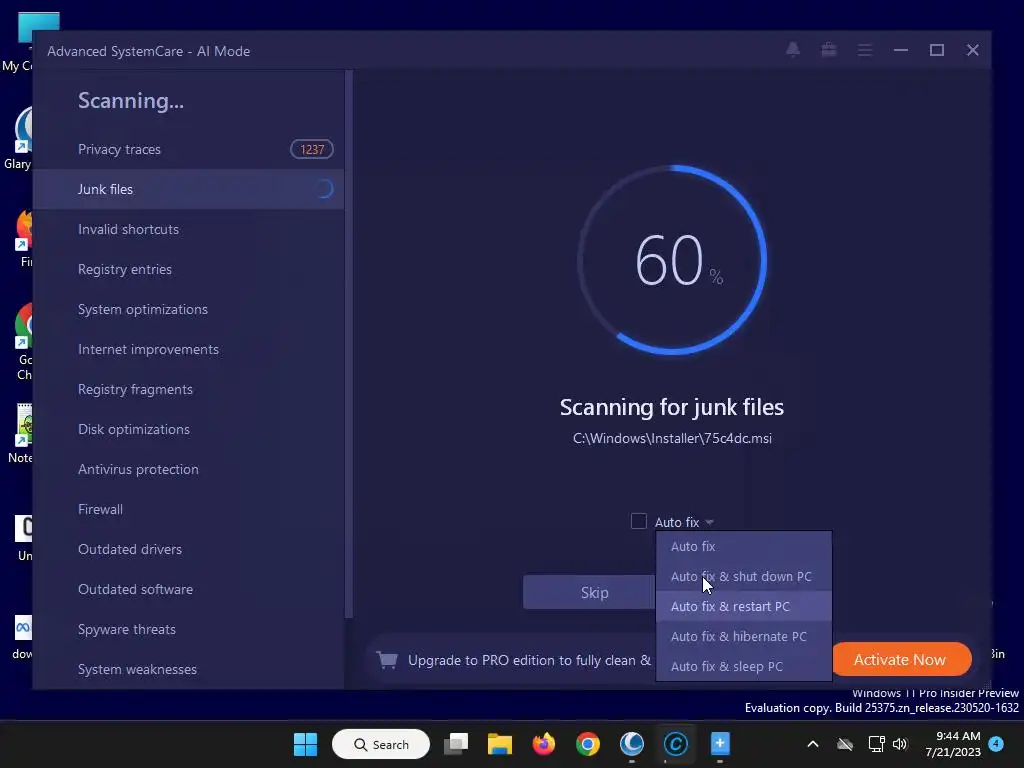Screen dimensions: 1024x768
Task: Select Outdated drivers item
Action: (x=189, y=549)
